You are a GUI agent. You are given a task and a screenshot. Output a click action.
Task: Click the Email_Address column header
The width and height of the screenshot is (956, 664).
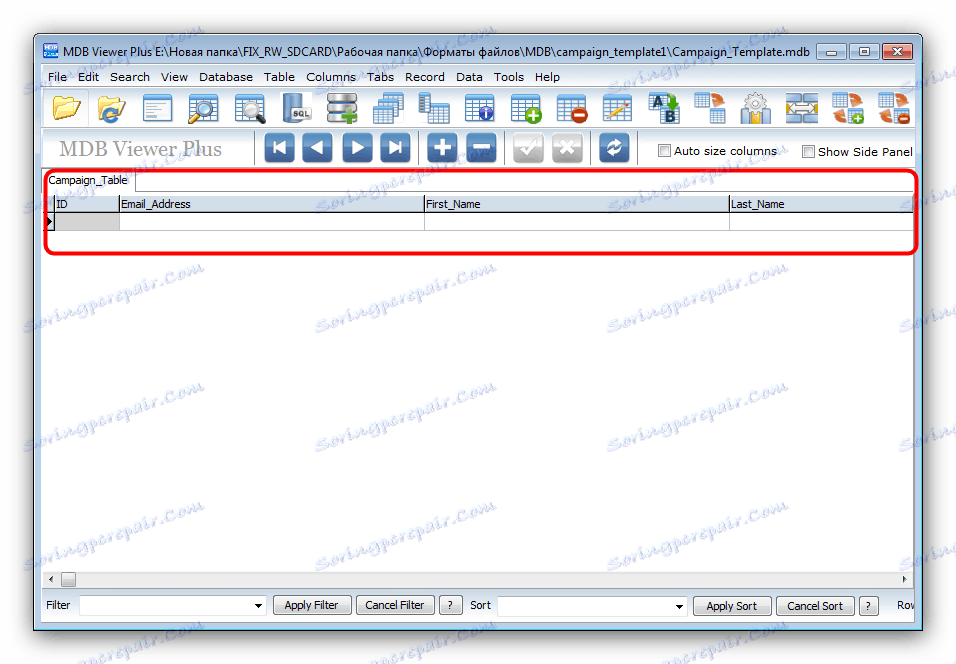click(x=272, y=204)
